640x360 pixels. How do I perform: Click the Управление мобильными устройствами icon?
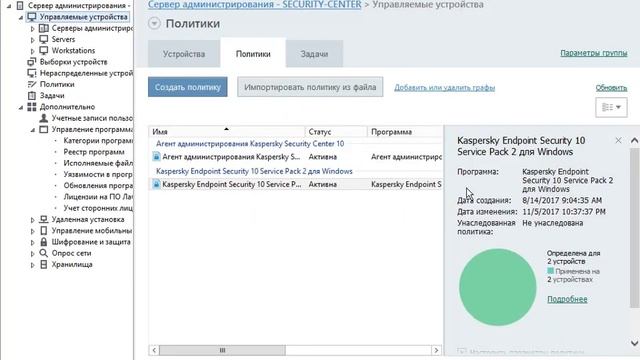click(x=44, y=231)
